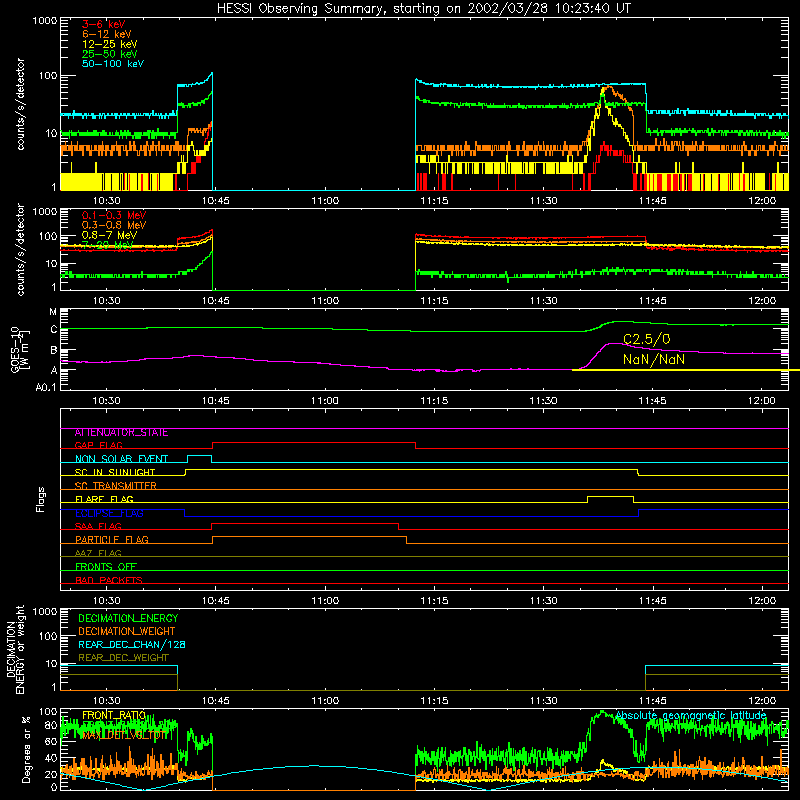Select the 0.1-0.3 MeV legend label

point(114,215)
